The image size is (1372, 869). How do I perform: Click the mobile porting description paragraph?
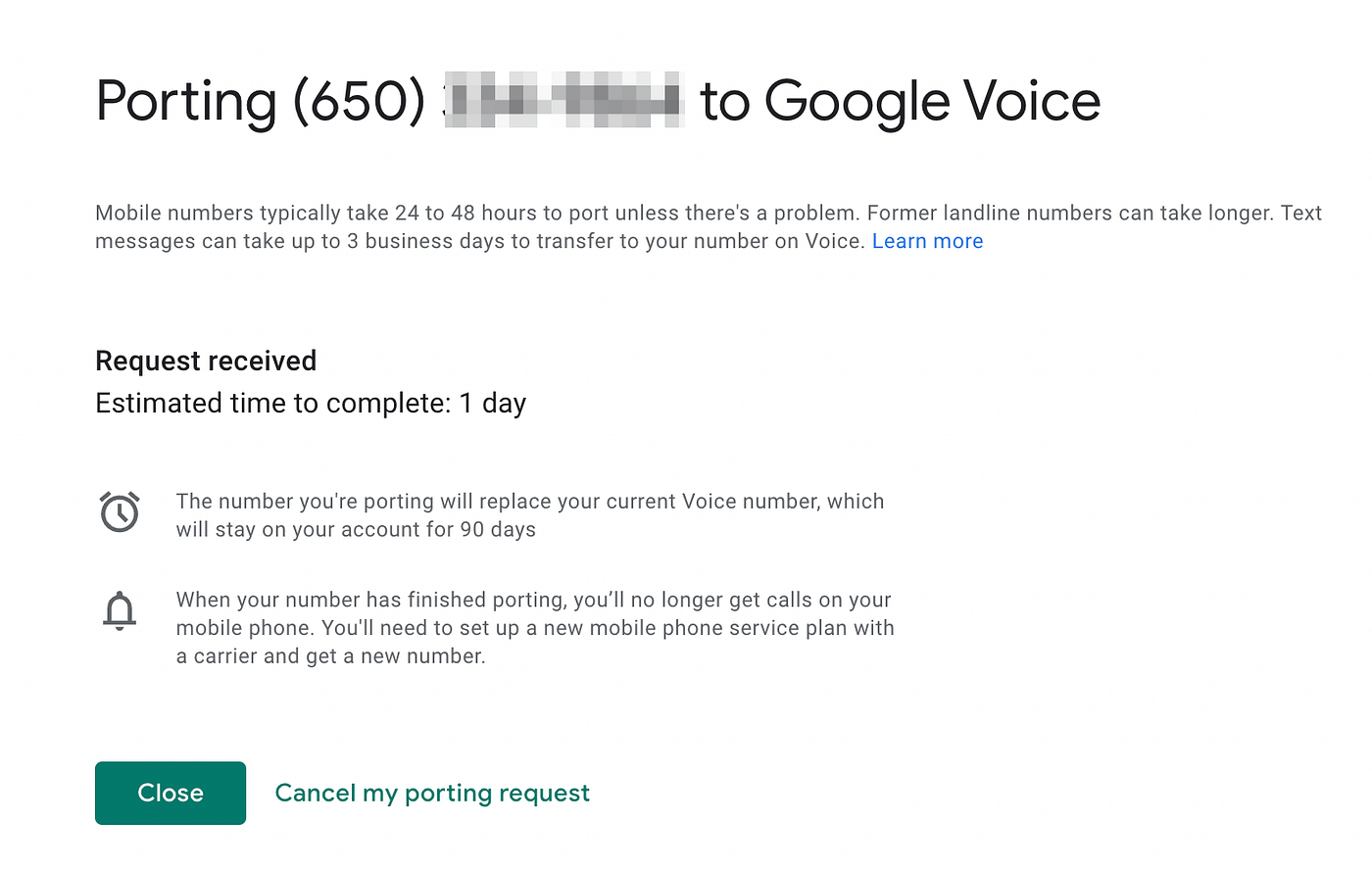[x=686, y=226]
